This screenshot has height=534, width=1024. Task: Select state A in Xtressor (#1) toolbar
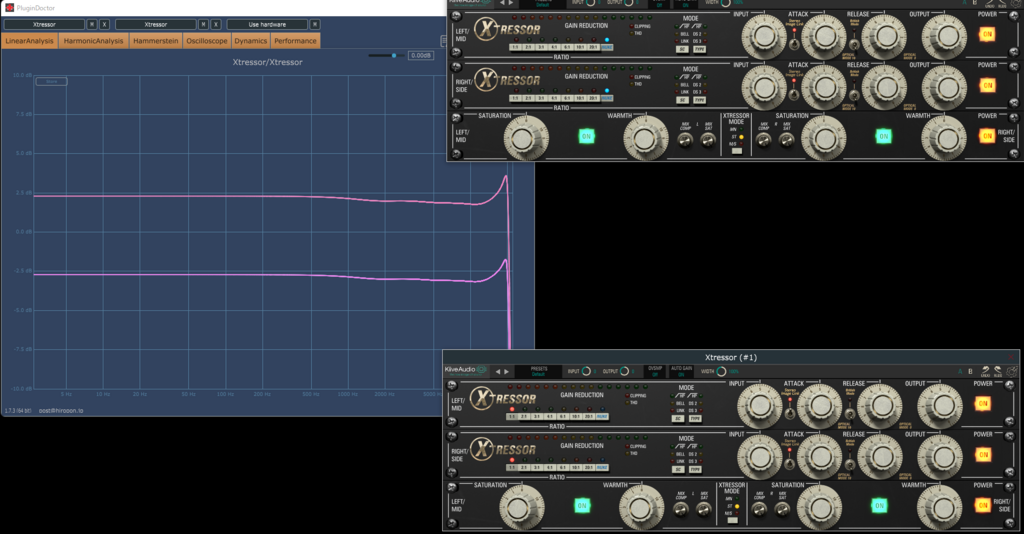coord(960,371)
